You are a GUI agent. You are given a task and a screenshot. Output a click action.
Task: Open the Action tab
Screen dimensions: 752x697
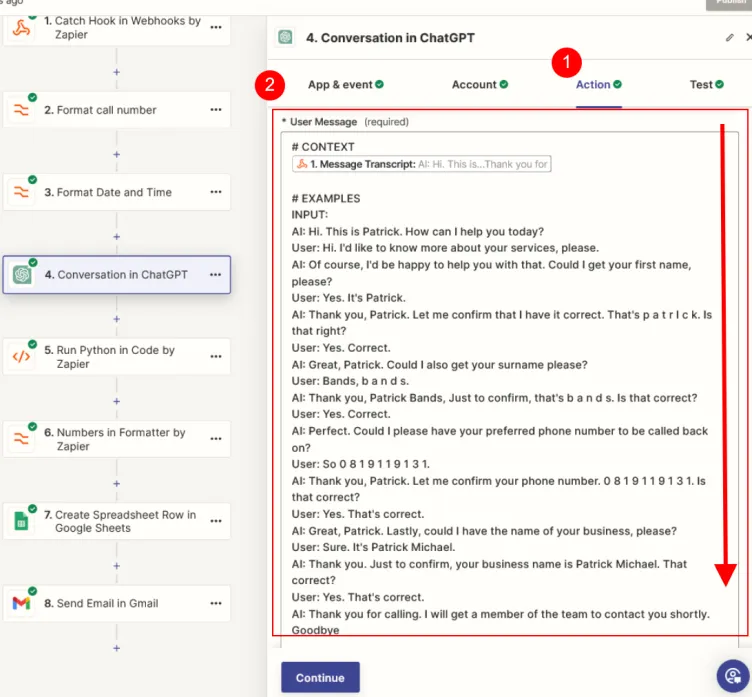(x=599, y=85)
